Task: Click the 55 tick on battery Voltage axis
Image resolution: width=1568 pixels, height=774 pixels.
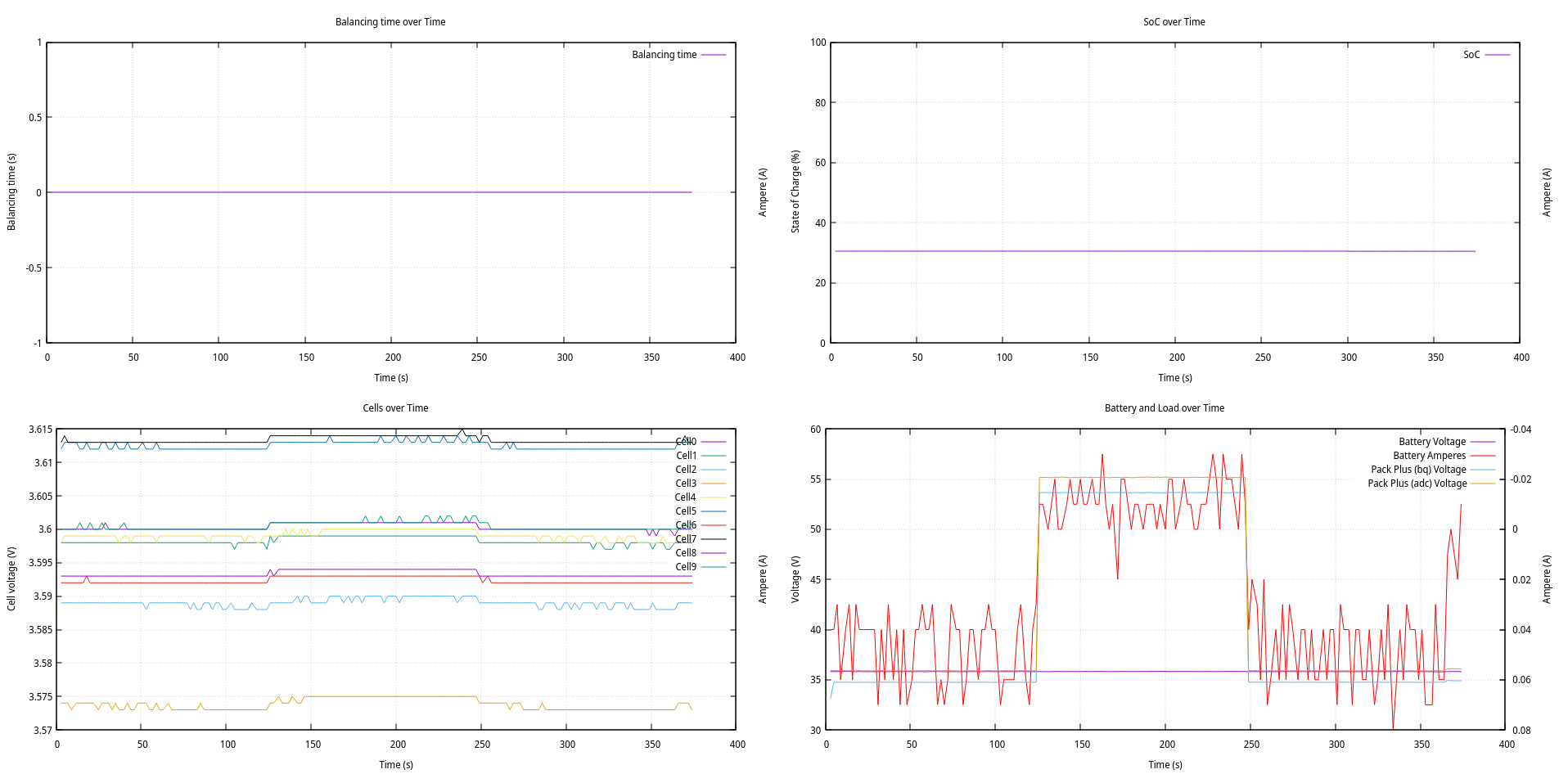Action: pos(815,479)
